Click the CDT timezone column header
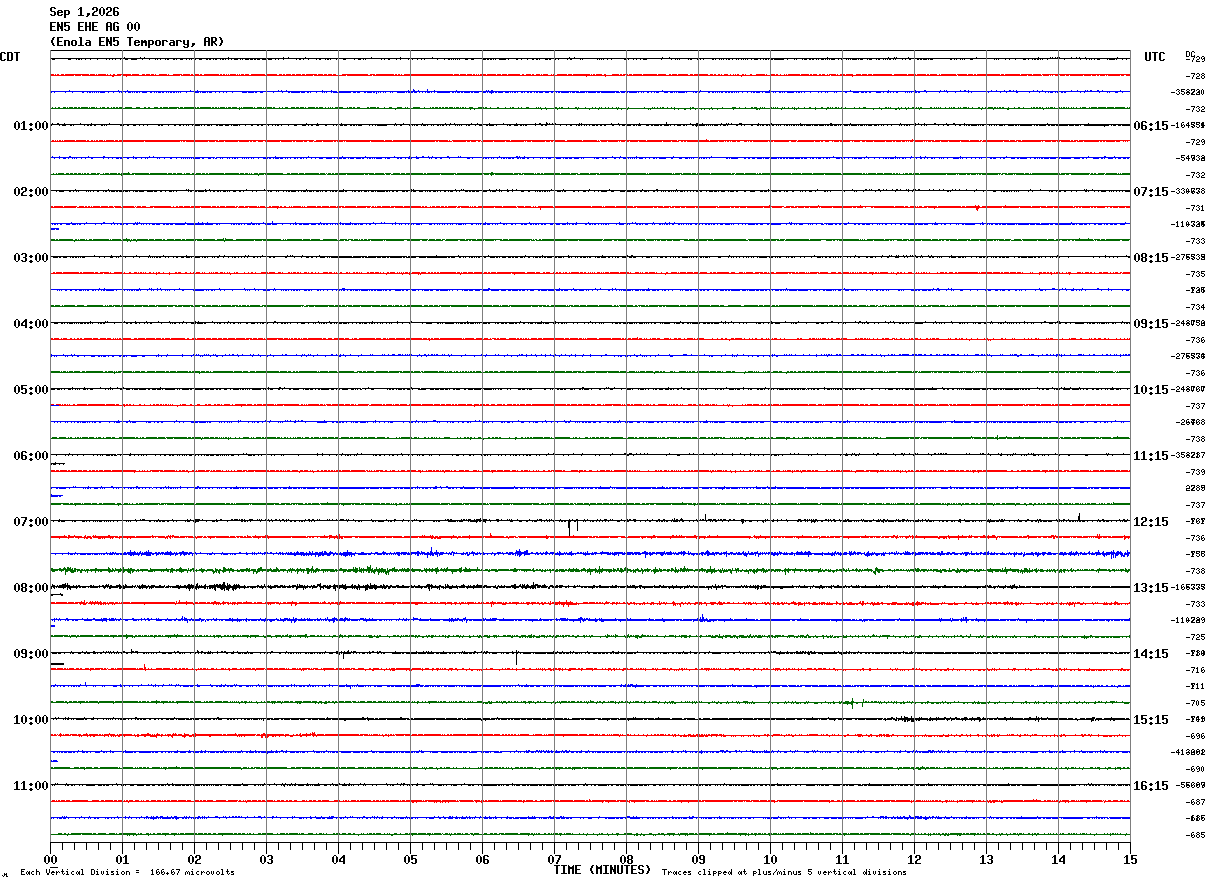The width and height of the screenshot is (1210, 886). coord(10,57)
